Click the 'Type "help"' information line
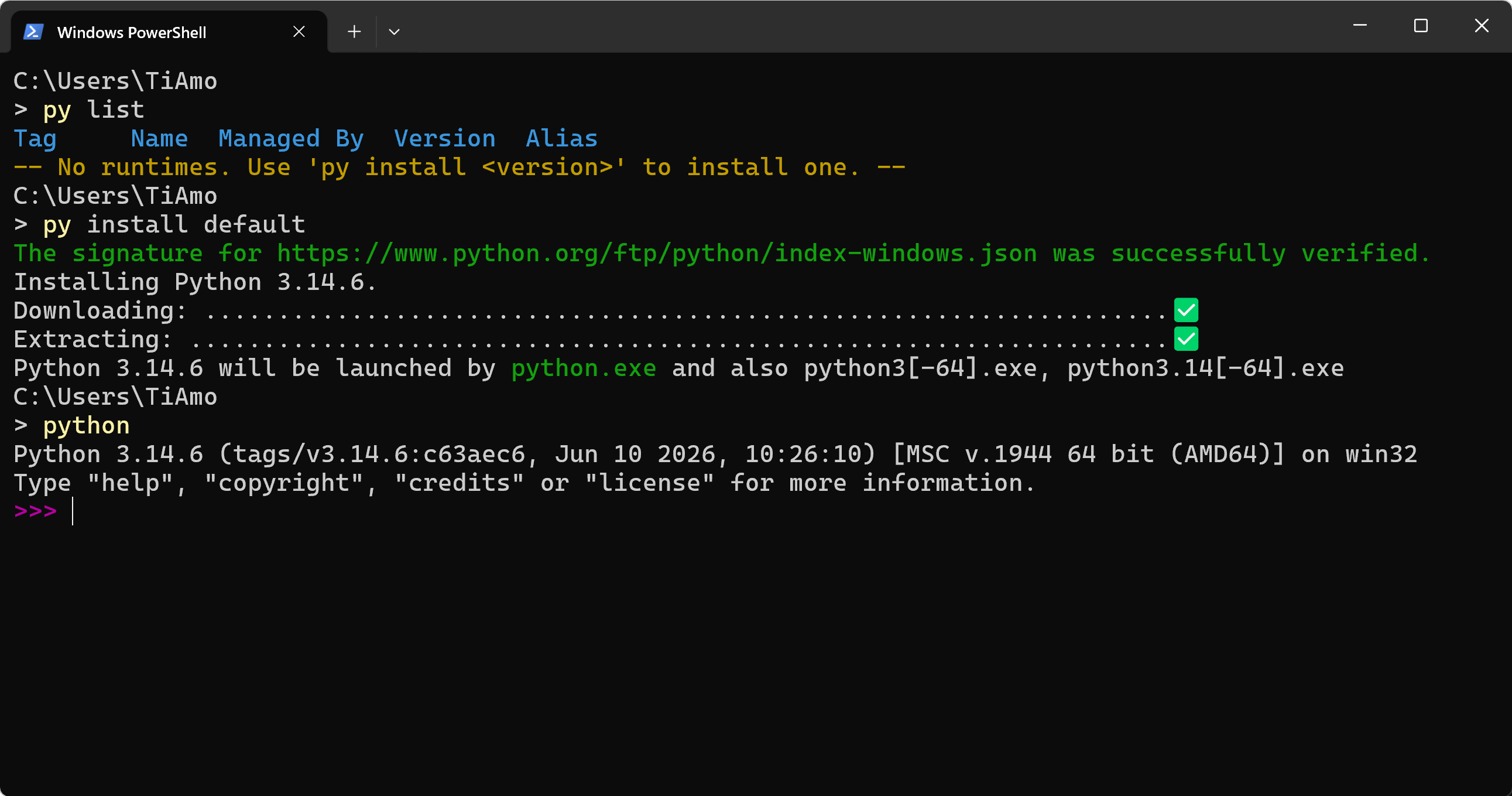Viewport: 1512px width, 796px height. [524, 483]
